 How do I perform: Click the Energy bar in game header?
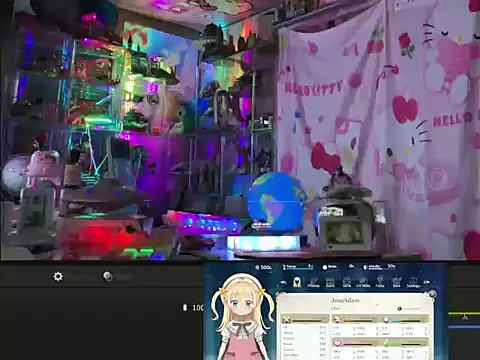click(298, 267)
